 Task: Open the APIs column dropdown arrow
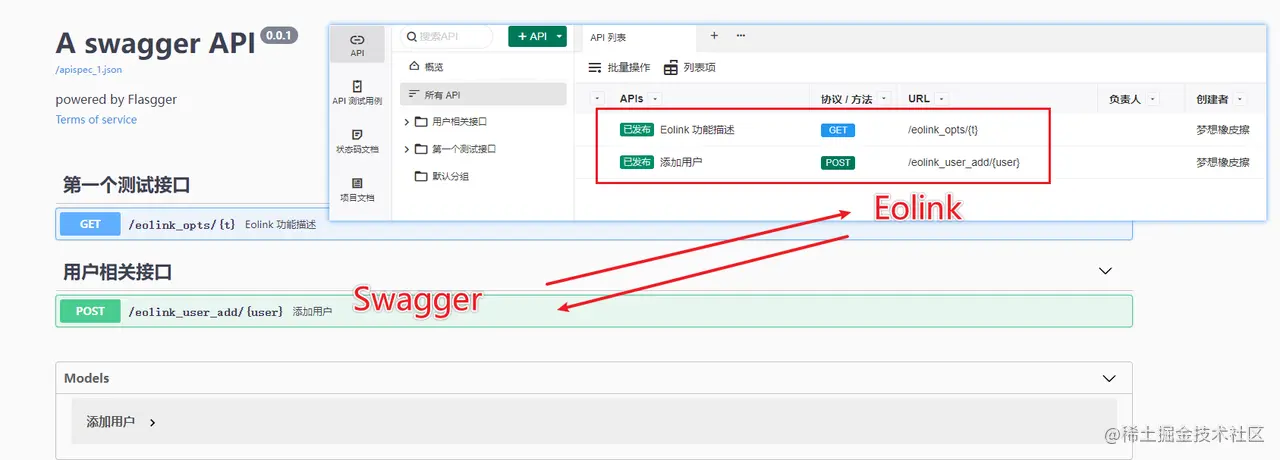click(x=655, y=99)
